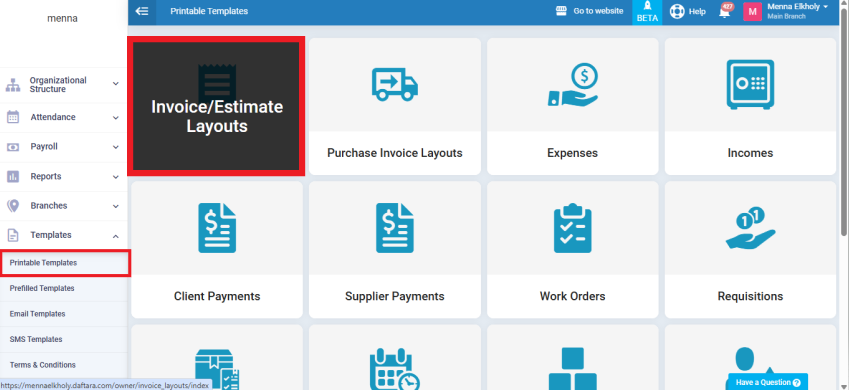The image size is (849, 390).
Task: Click the Reports menu label
Action: (45, 177)
